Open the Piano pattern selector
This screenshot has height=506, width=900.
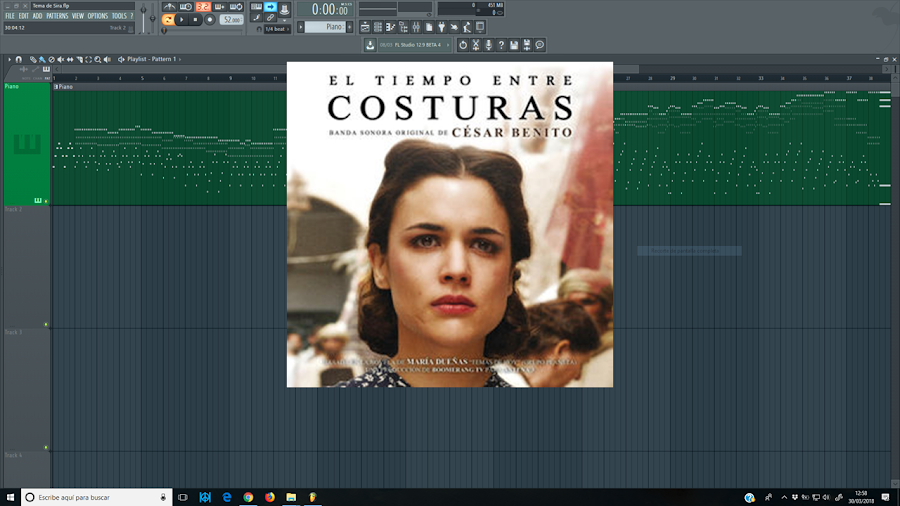coord(324,27)
